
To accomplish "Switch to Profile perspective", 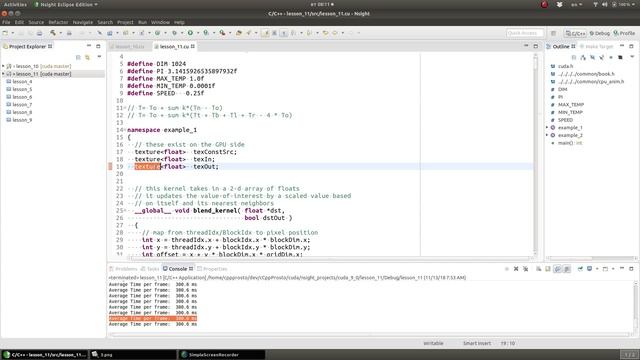I will [624, 33].
